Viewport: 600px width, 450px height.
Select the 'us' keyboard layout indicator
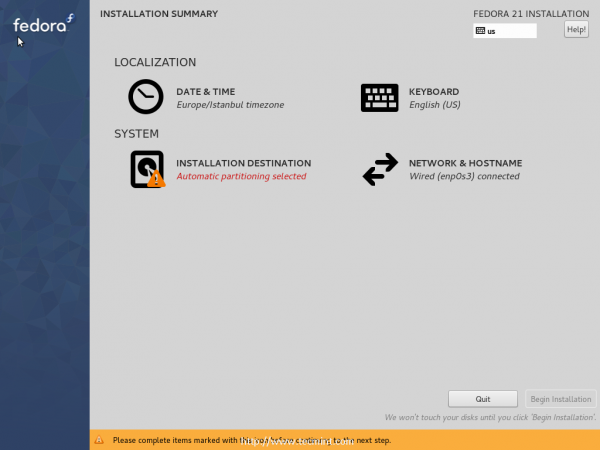(x=505, y=31)
